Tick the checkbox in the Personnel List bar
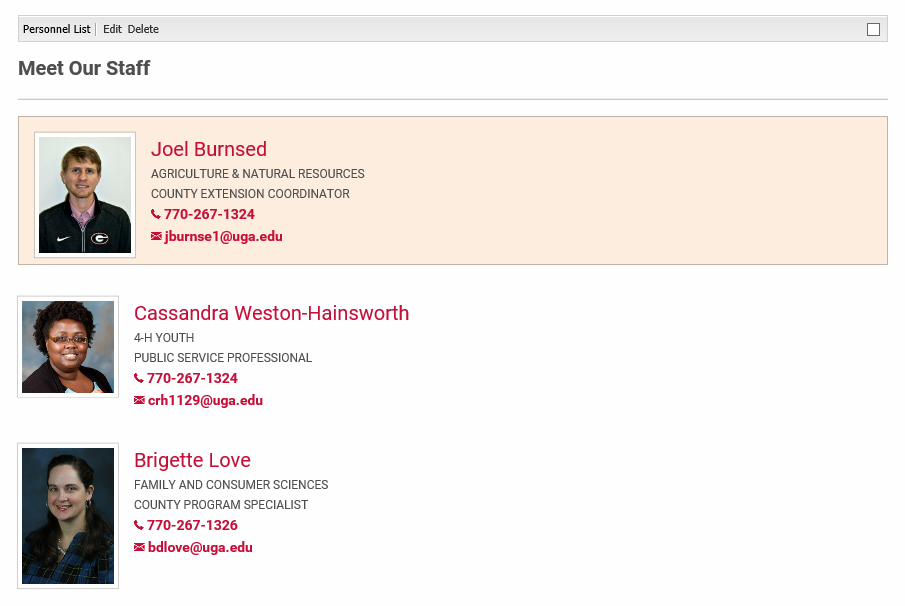Image resolution: width=905 pixels, height=606 pixels. click(873, 29)
